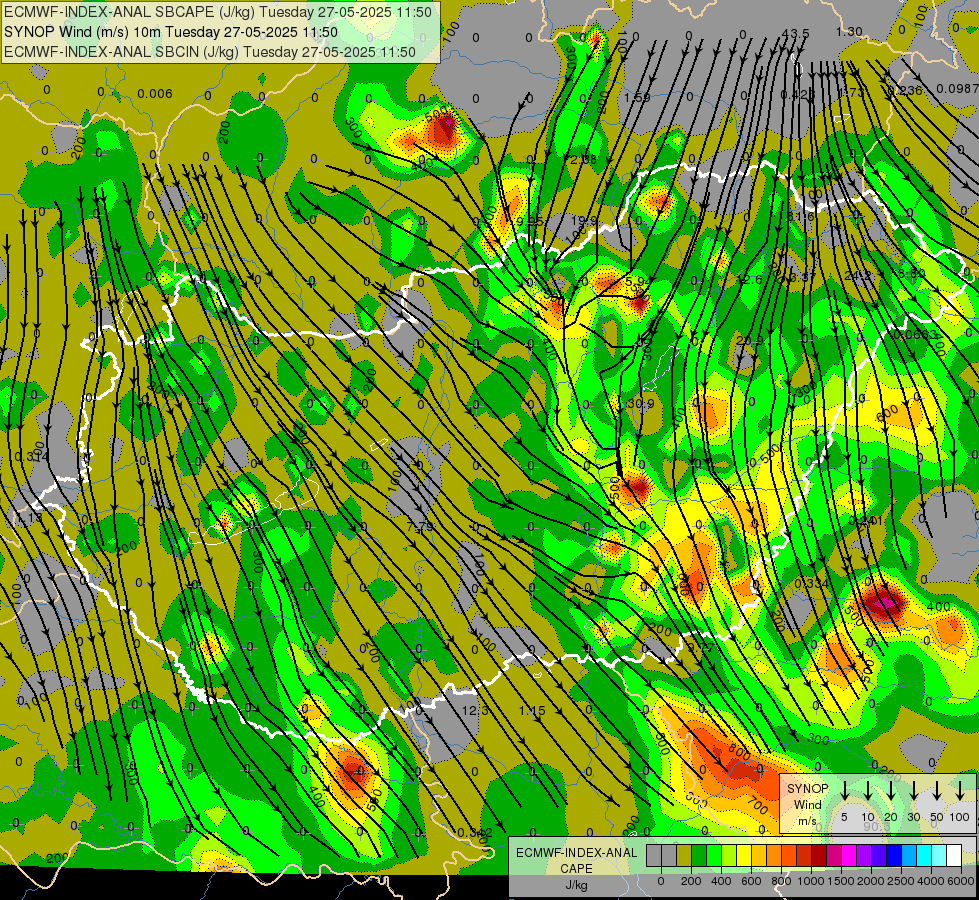Click the '1000' tick label in the CAPE legend
This screenshot has width=979, height=900.
[x=811, y=881]
